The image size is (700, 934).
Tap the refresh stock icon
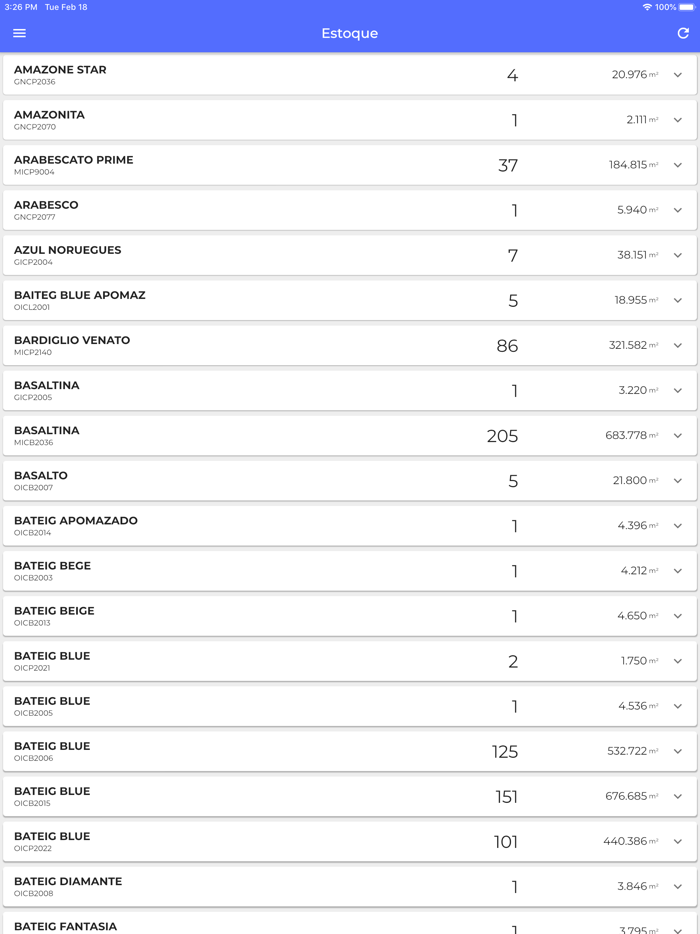pos(683,33)
